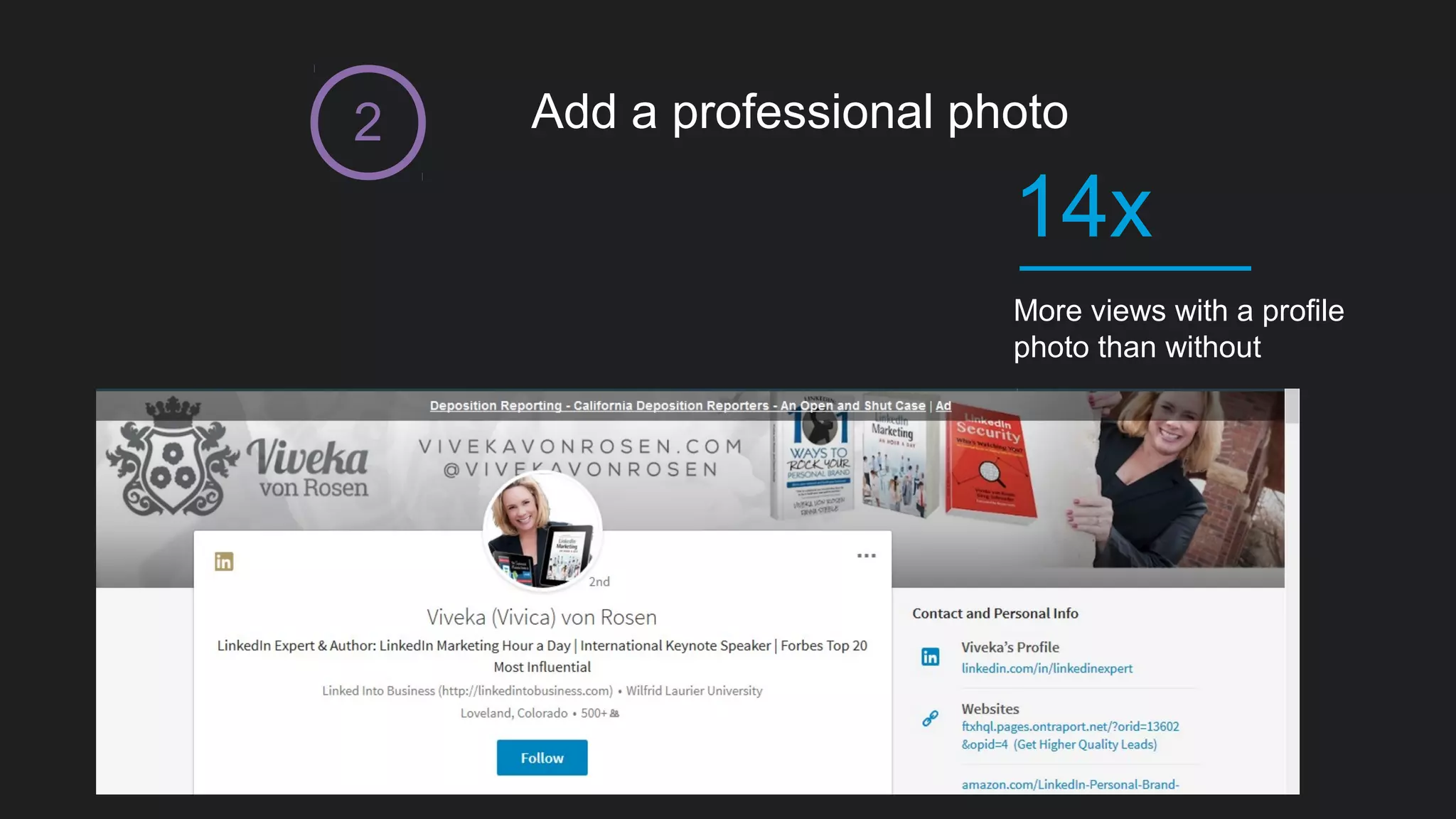Click the gold LinkedIn premium badge icon

tap(224, 562)
